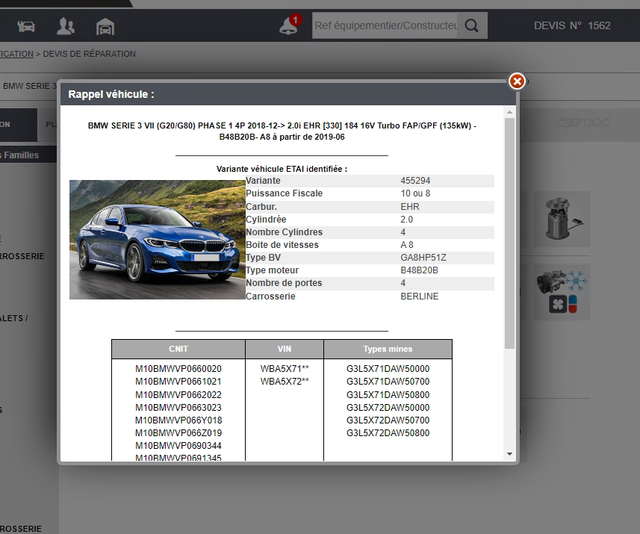This screenshot has height=534, width=640.
Task: Click the DEVIS N° 1562 label
Action: point(572,26)
